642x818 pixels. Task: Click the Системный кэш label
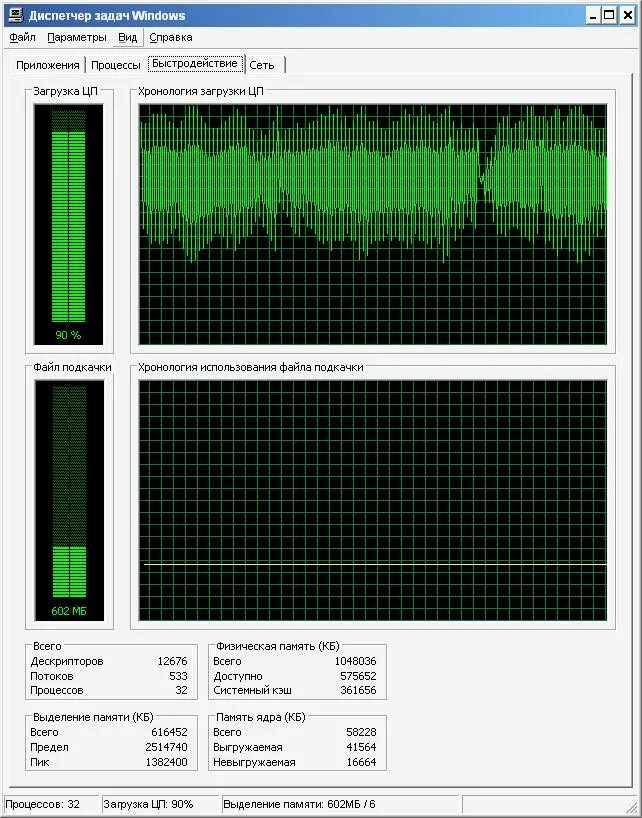click(252, 690)
